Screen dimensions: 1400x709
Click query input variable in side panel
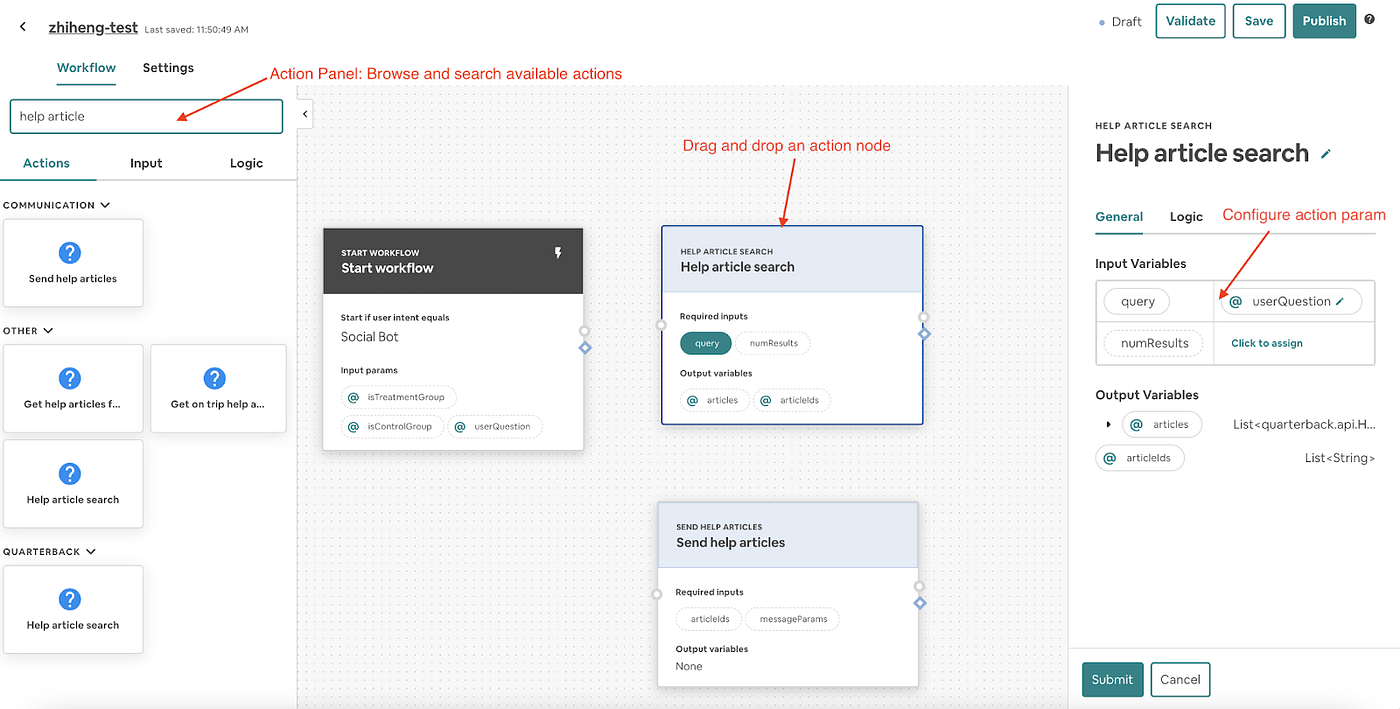(1138, 301)
